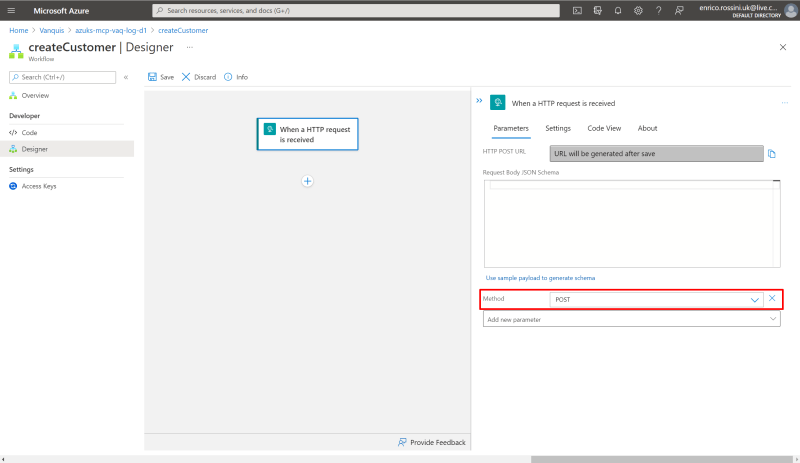
Task: Click the horizontal scrollbar at bottom
Action: coord(661,459)
